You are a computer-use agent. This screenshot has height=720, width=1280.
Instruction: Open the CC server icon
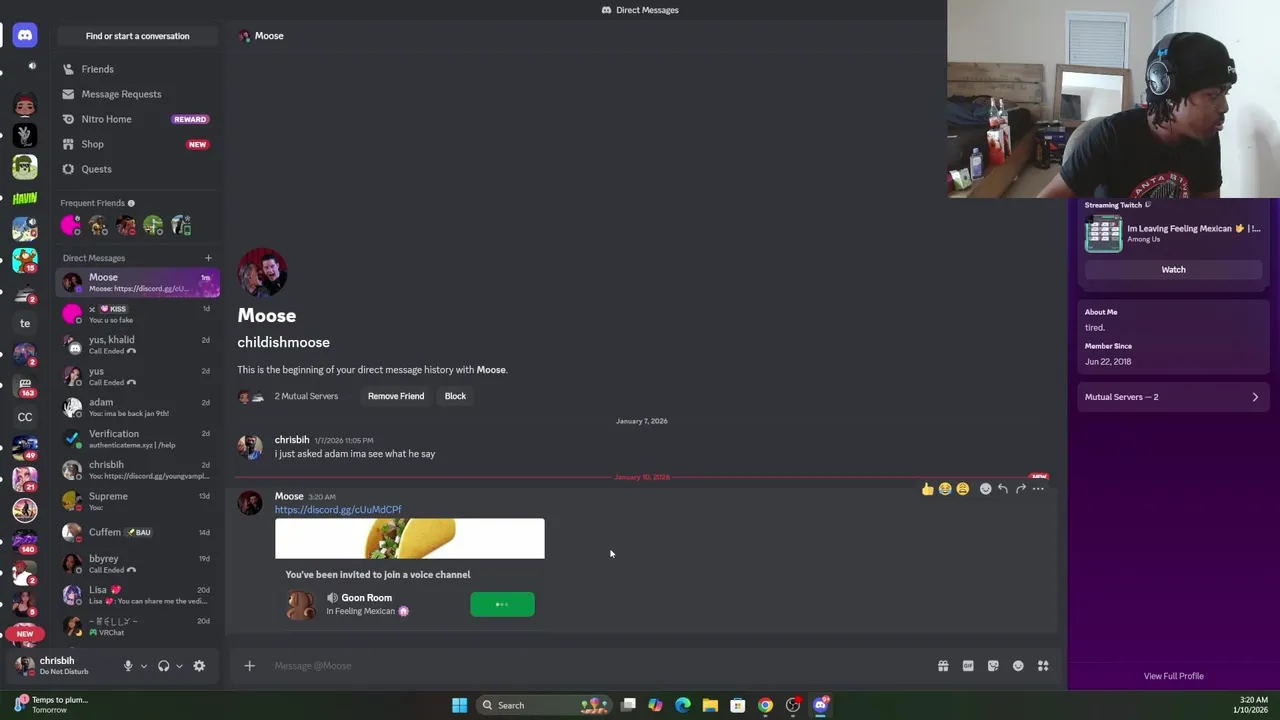(x=25, y=417)
